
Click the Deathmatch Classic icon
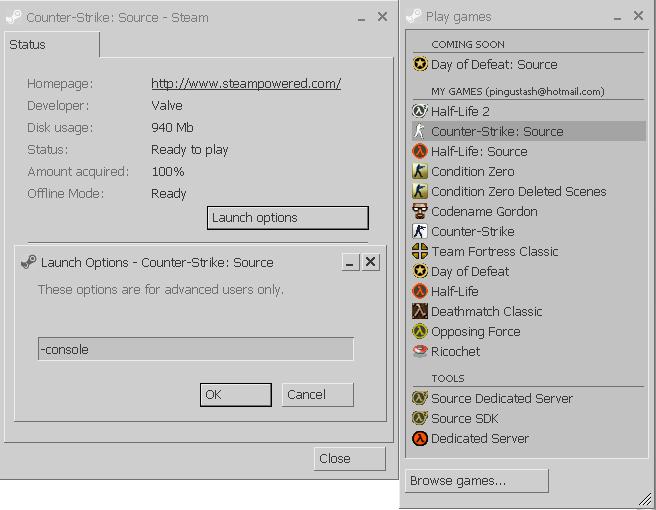pos(420,311)
